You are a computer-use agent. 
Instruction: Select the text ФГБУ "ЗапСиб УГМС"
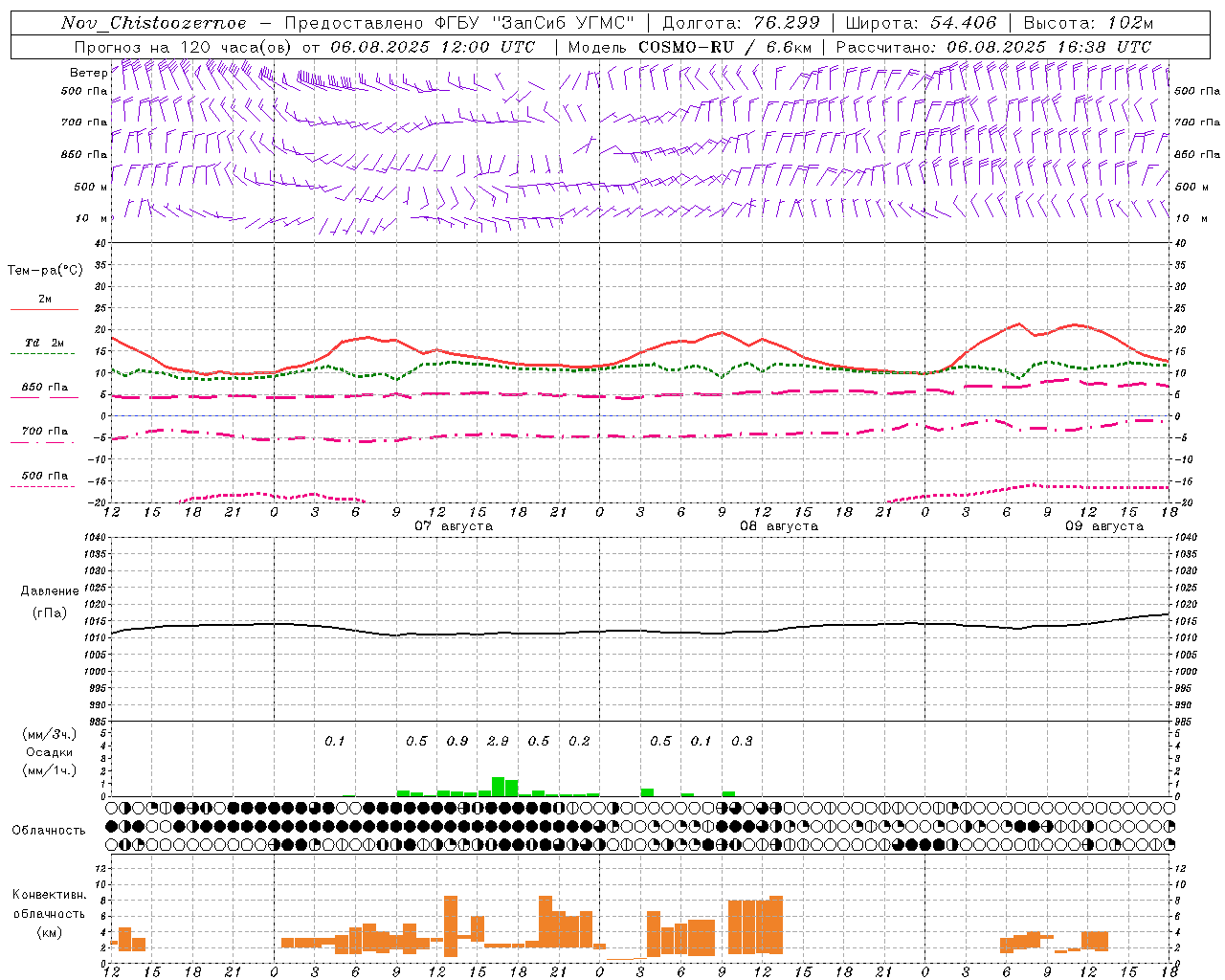coord(534,23)
